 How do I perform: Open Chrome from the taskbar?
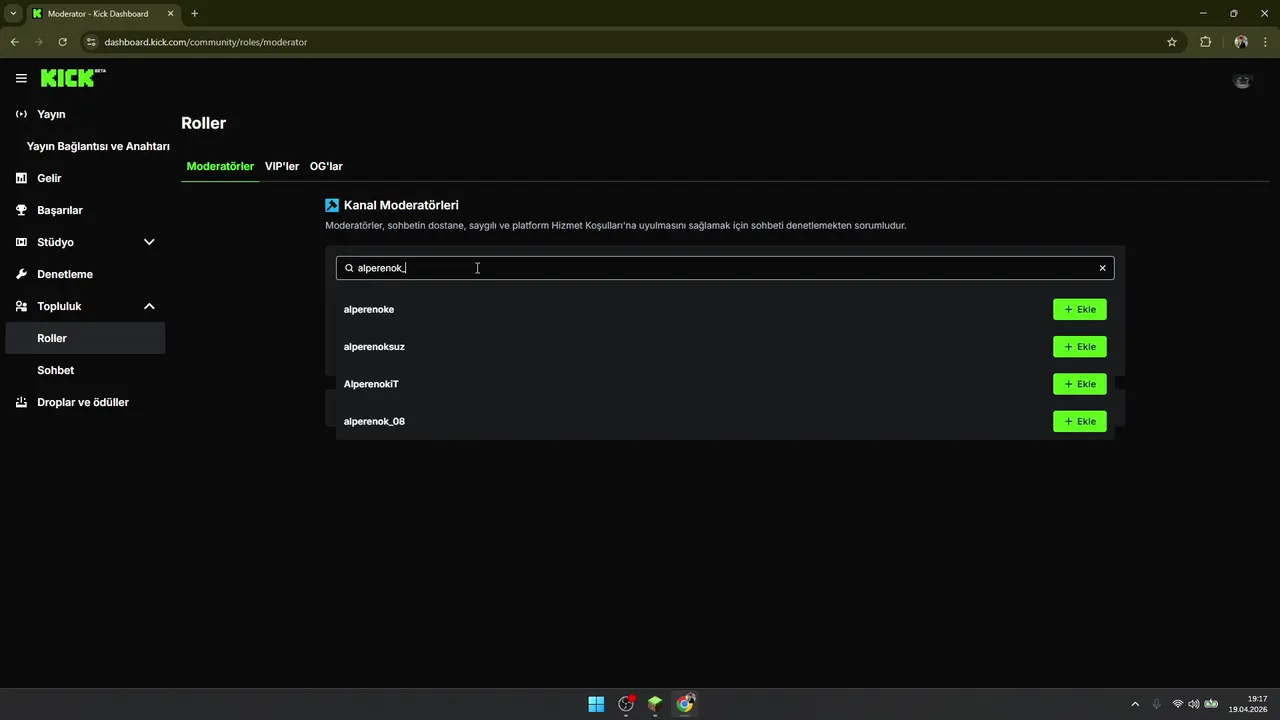pyautogui.click(x=685, y=704)
